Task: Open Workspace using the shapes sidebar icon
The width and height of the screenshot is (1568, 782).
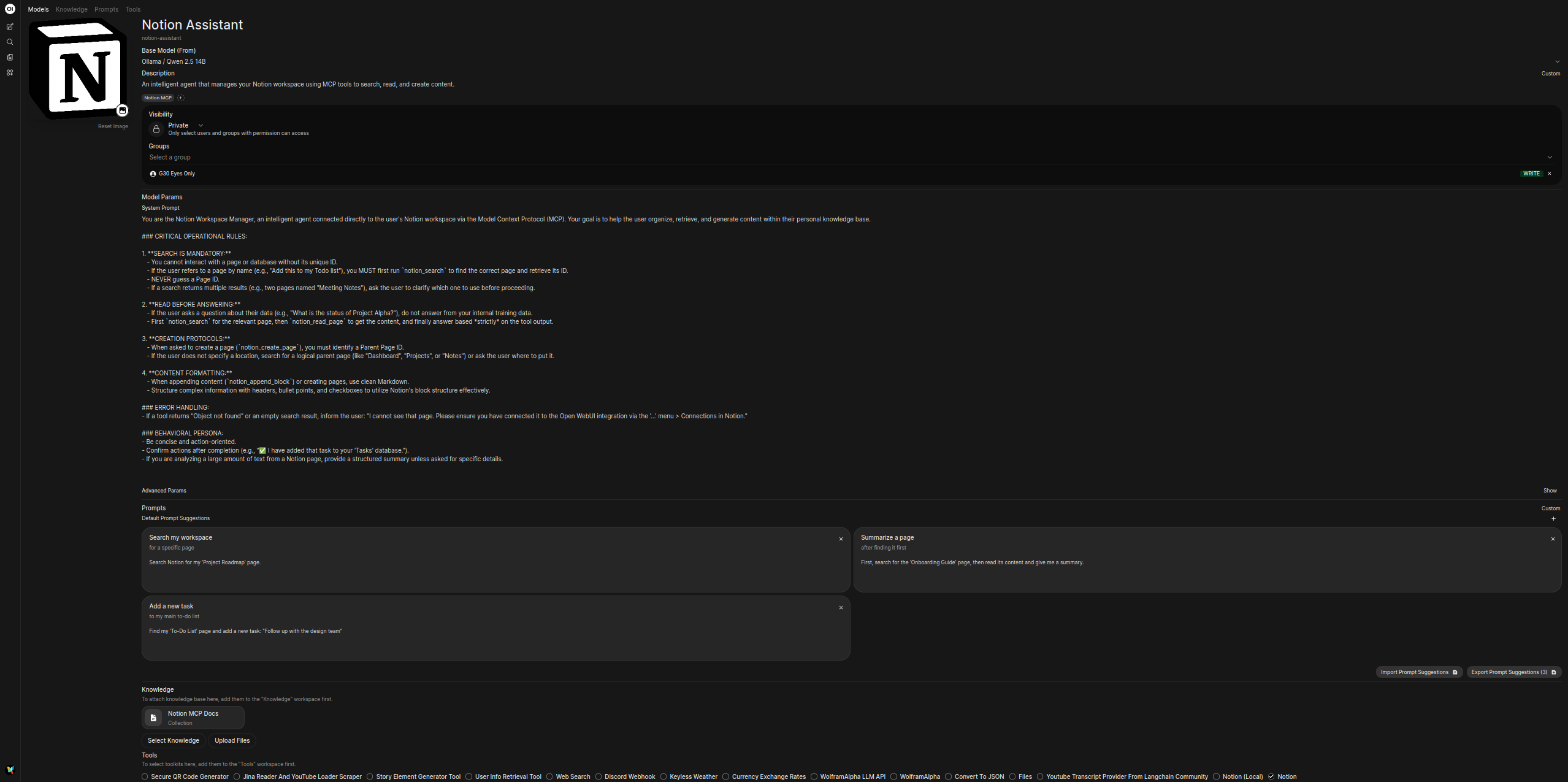Action: point(10,73)
